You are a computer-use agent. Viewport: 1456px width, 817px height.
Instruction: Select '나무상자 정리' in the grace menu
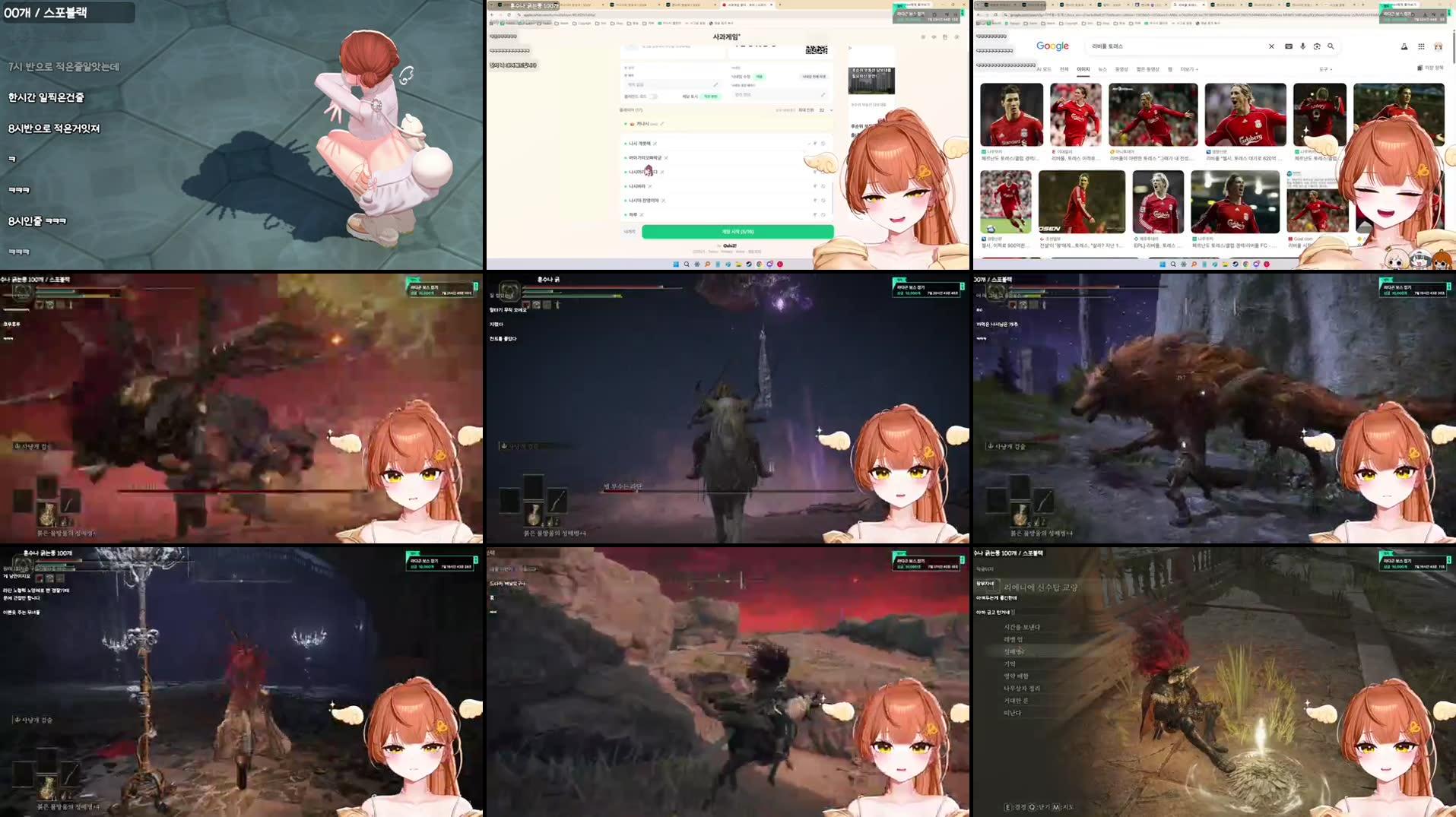(1022, 689)
